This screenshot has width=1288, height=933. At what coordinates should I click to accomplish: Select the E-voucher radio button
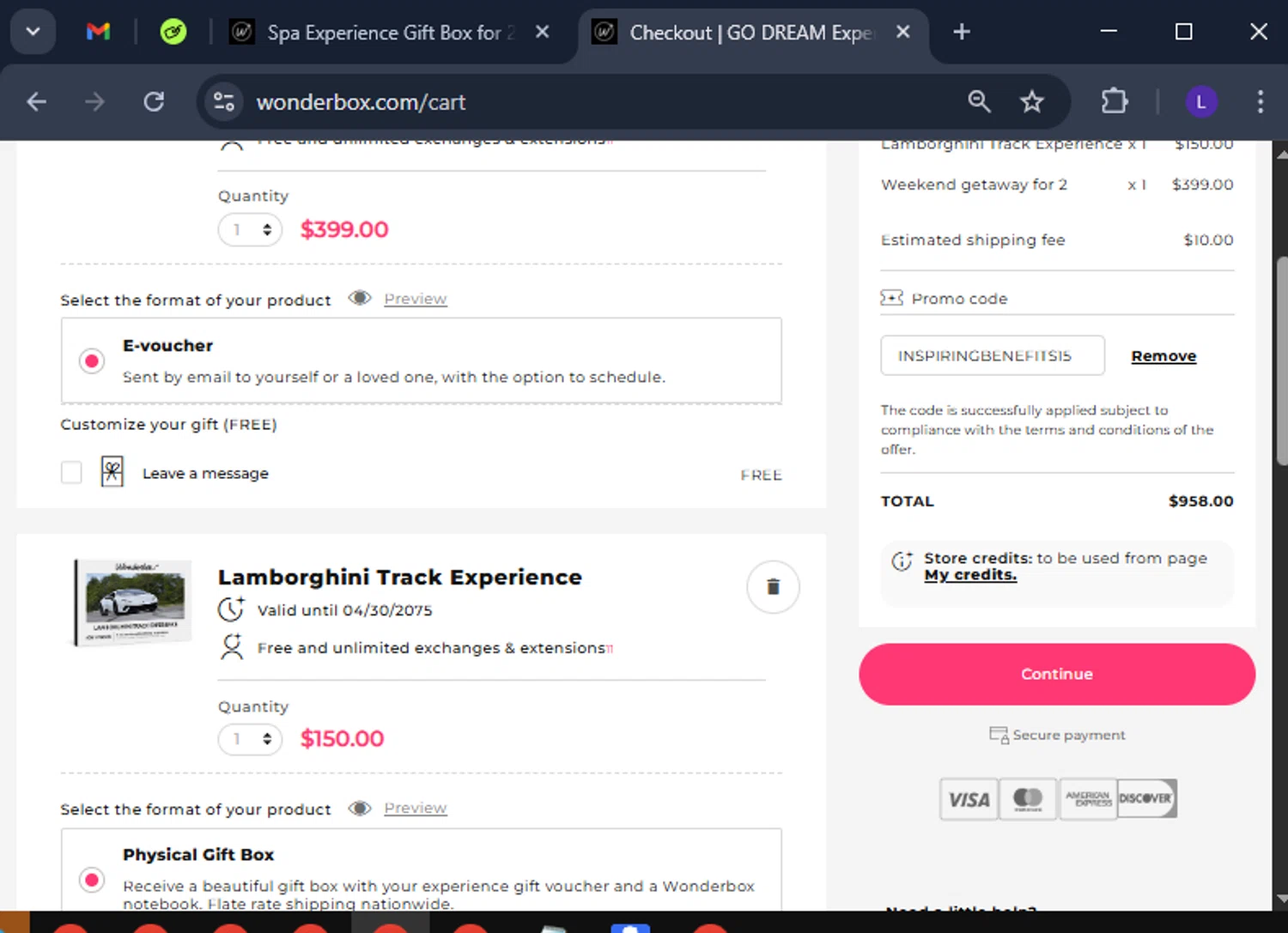click(x=92, y=360)
